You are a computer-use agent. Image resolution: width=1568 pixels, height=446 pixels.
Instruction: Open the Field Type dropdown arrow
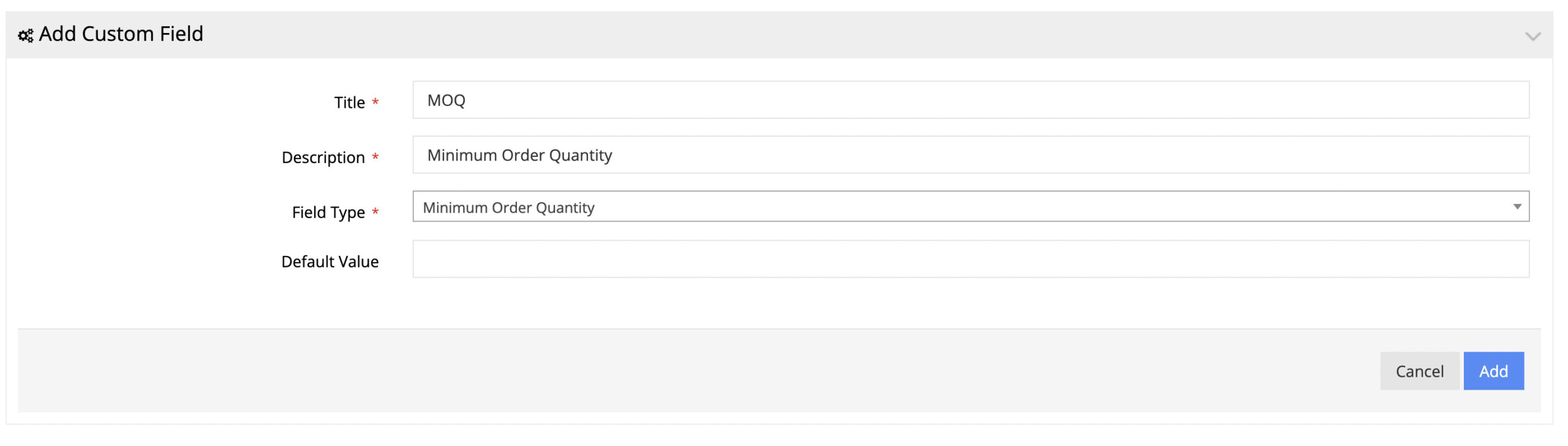point(1517,207)
